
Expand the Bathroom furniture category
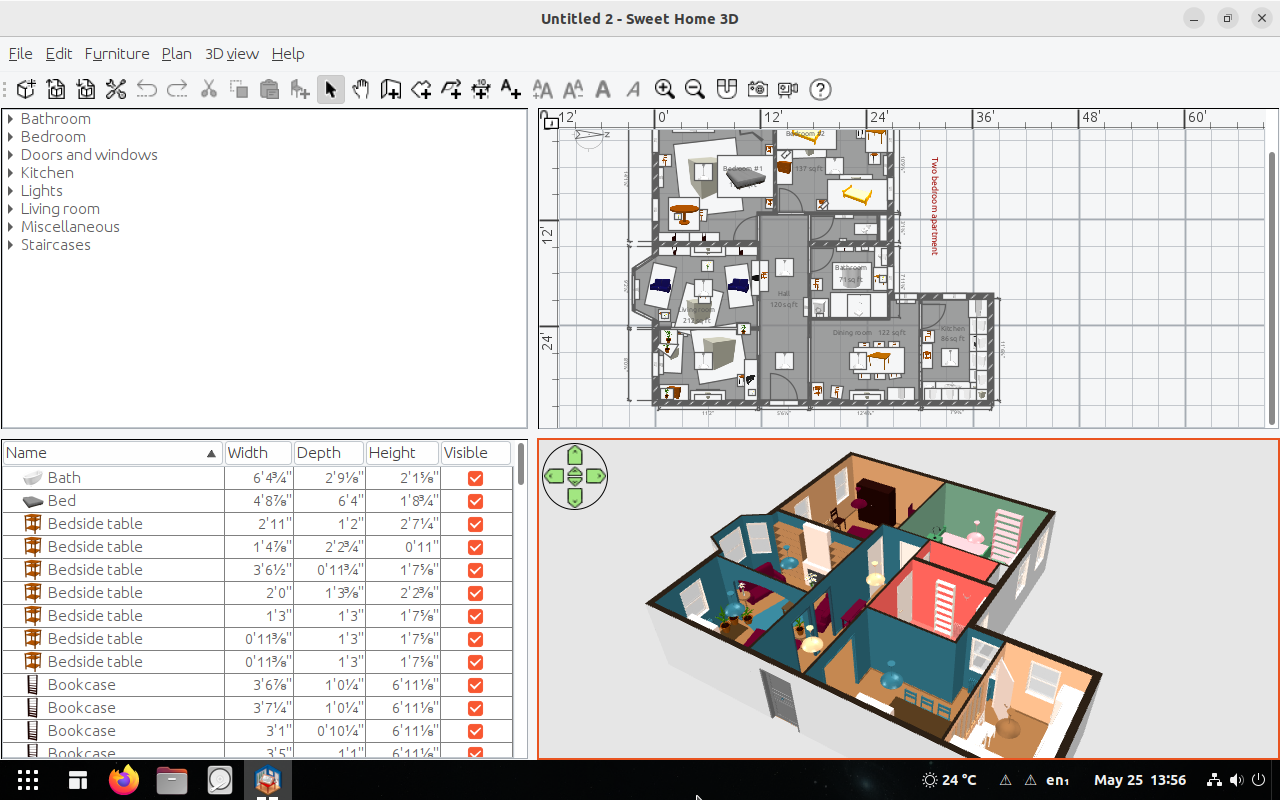(11, 119)
